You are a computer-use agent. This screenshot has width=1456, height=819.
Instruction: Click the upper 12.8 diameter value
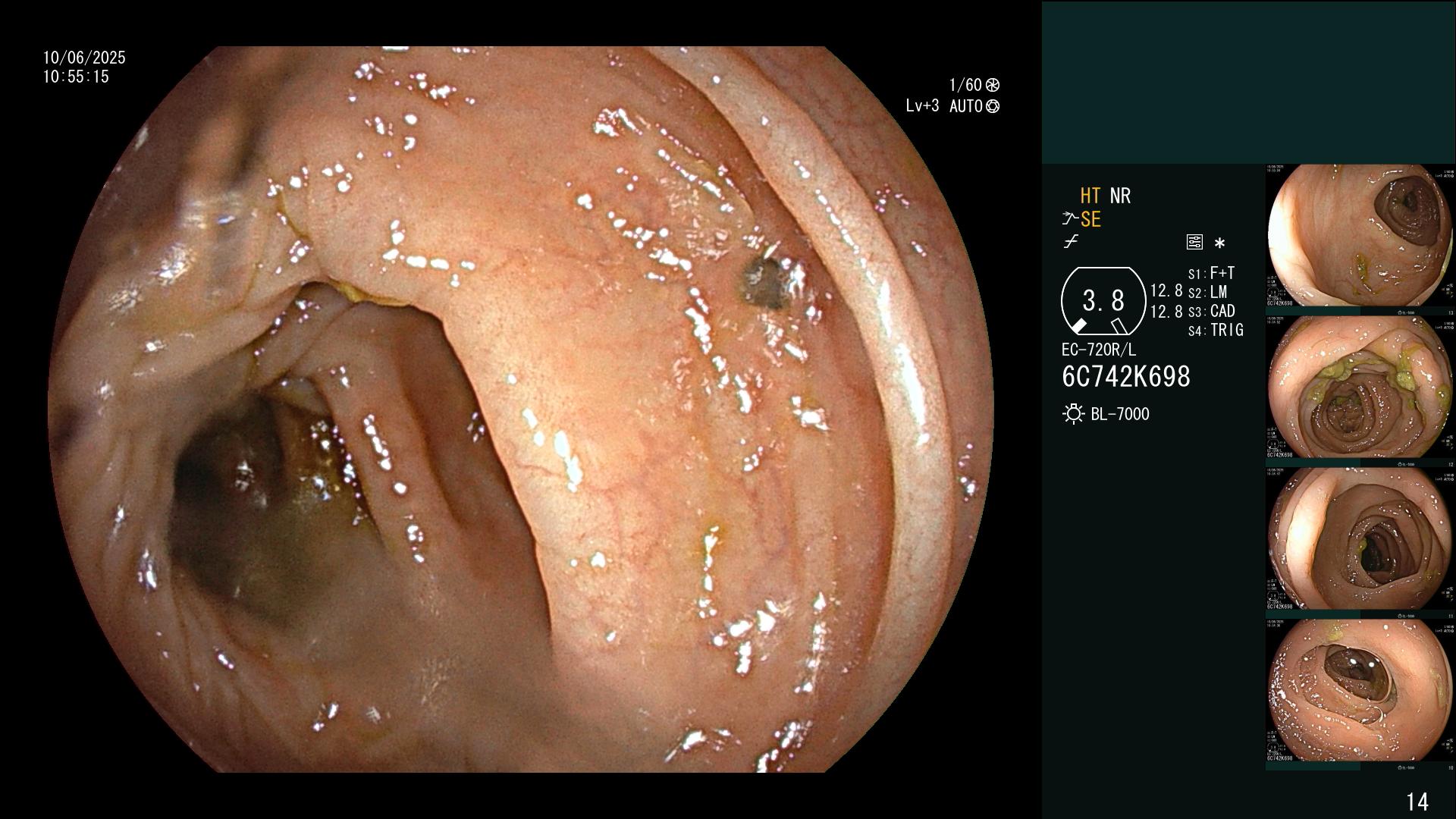point(1166,291)
